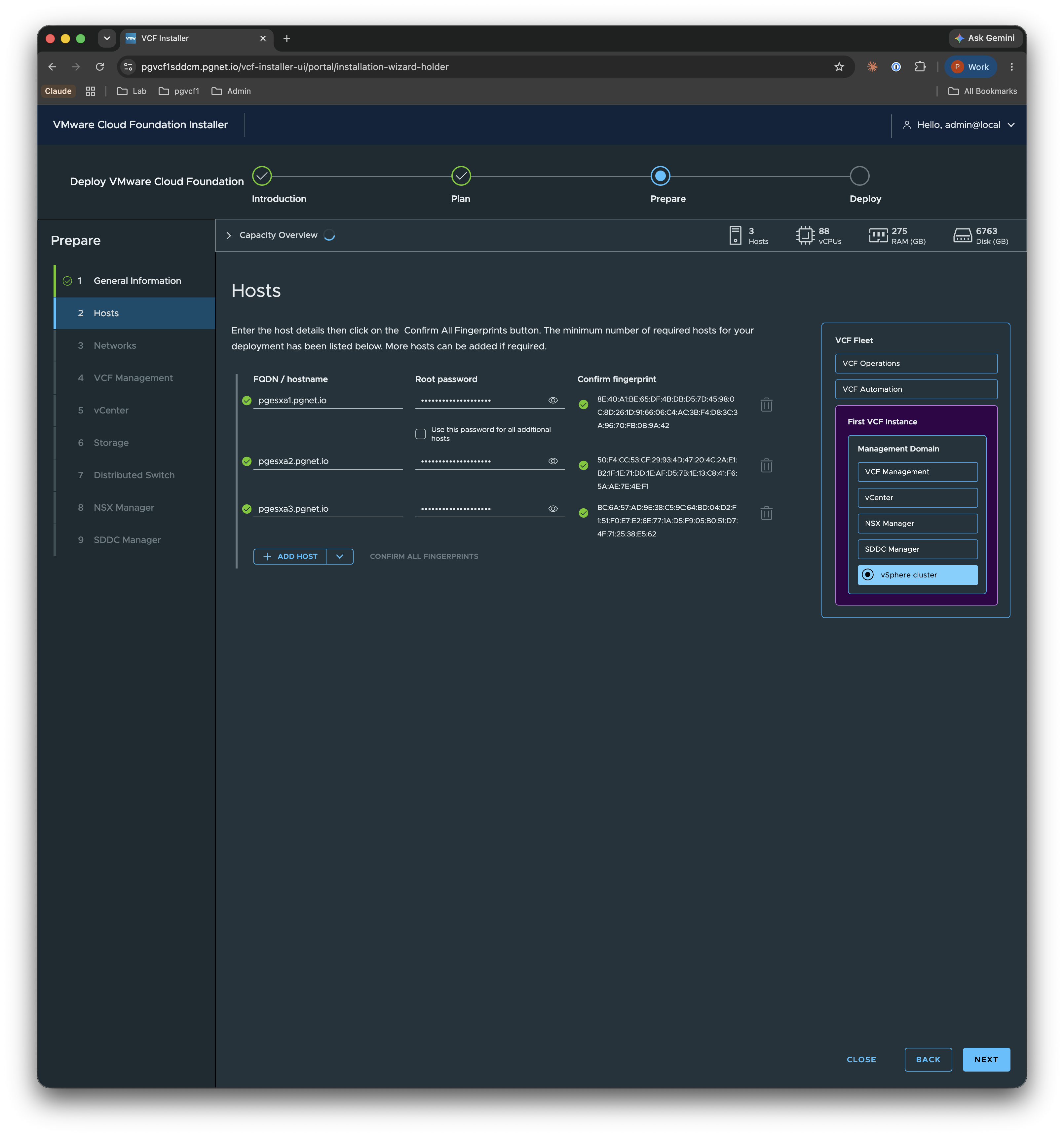
Task: Open the All Bookmarks folder
Action: pyautogui.click(x=982, y=92)
